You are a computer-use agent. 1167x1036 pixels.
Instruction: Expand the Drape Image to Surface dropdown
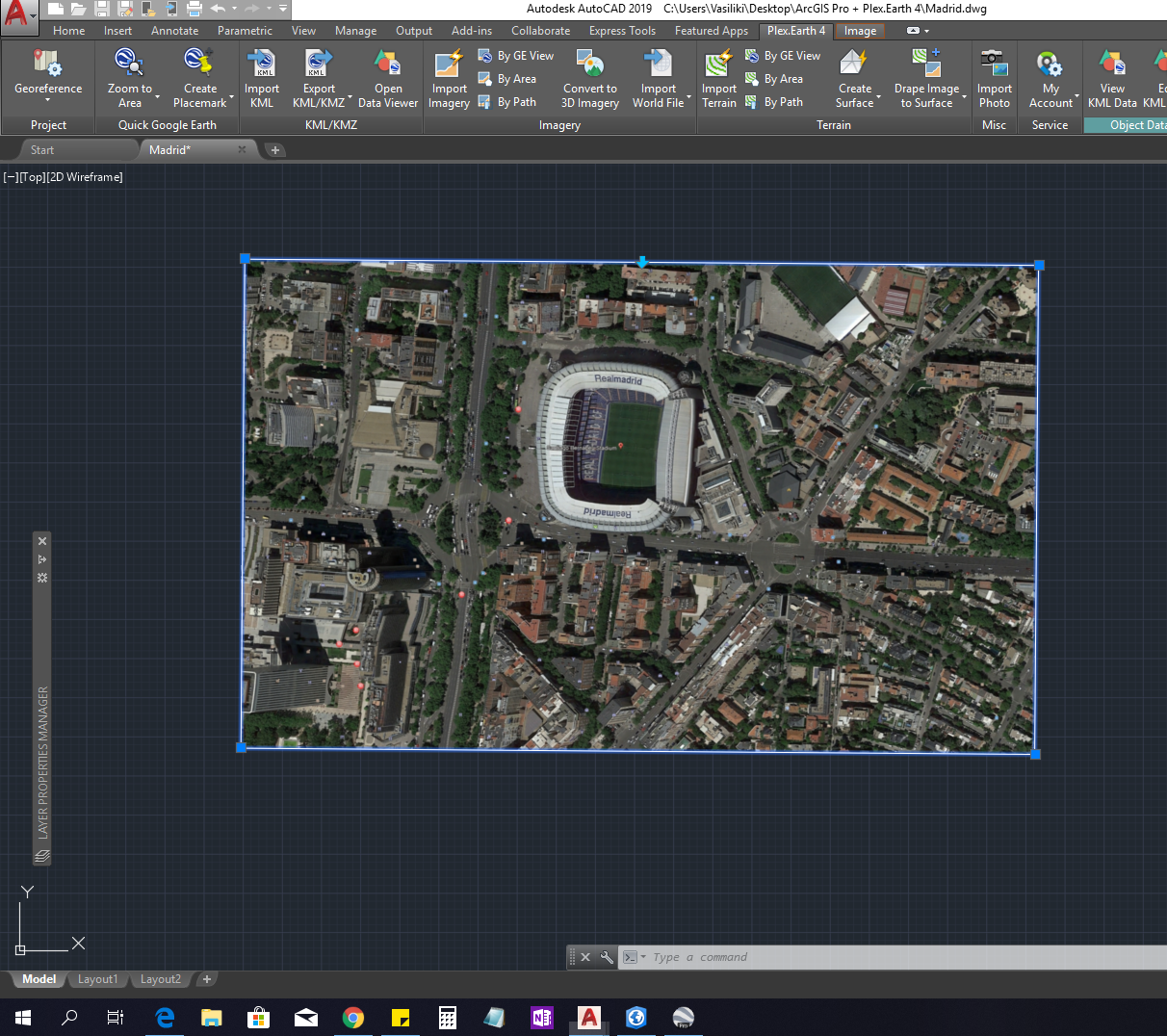click(965, 96)
